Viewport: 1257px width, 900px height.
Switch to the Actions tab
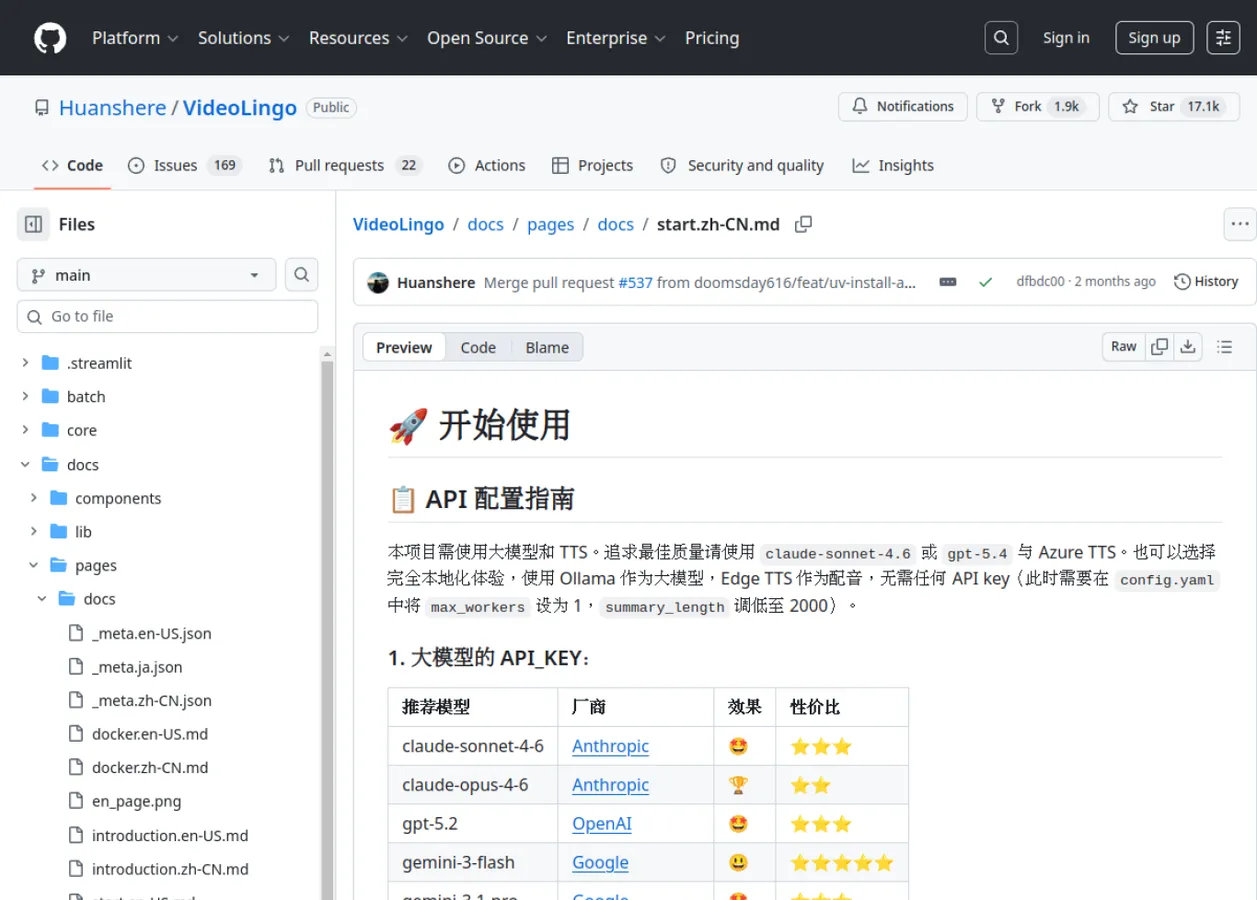pos(487,166)
